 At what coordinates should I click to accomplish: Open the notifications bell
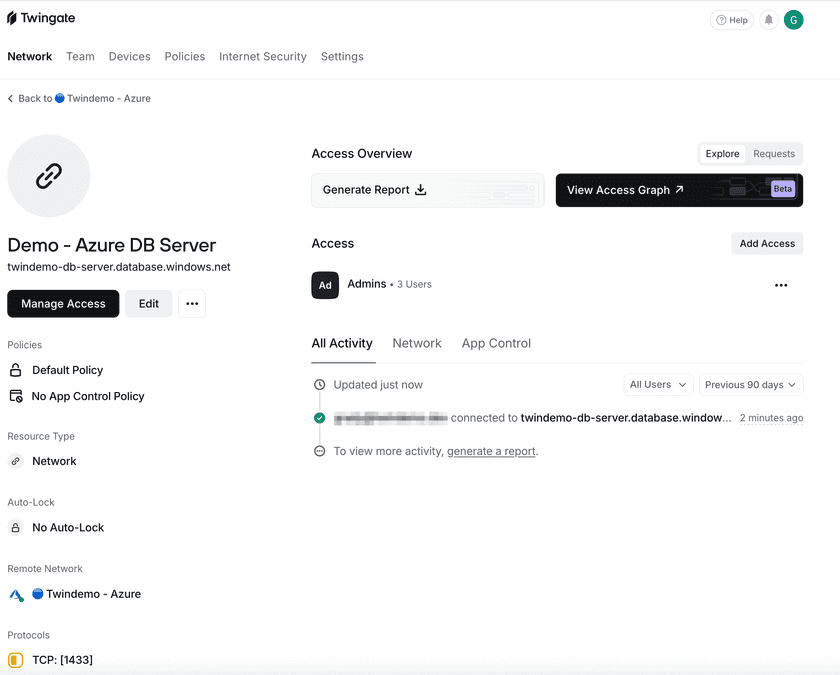pyautogui.click(x=766, y=19)
